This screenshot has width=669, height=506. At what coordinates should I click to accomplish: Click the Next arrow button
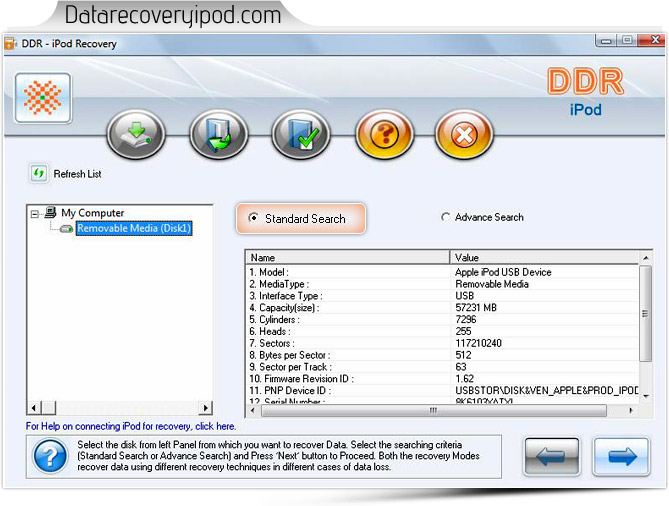(621, 457)
